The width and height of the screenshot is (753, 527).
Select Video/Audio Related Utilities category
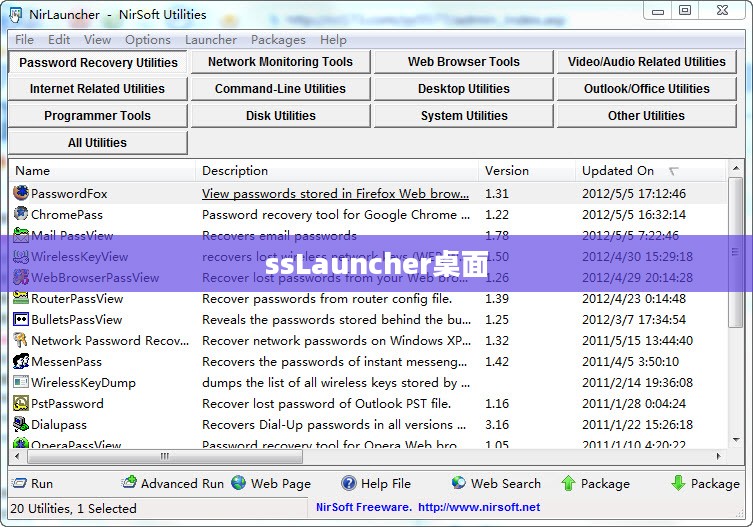tap(646, 62)
